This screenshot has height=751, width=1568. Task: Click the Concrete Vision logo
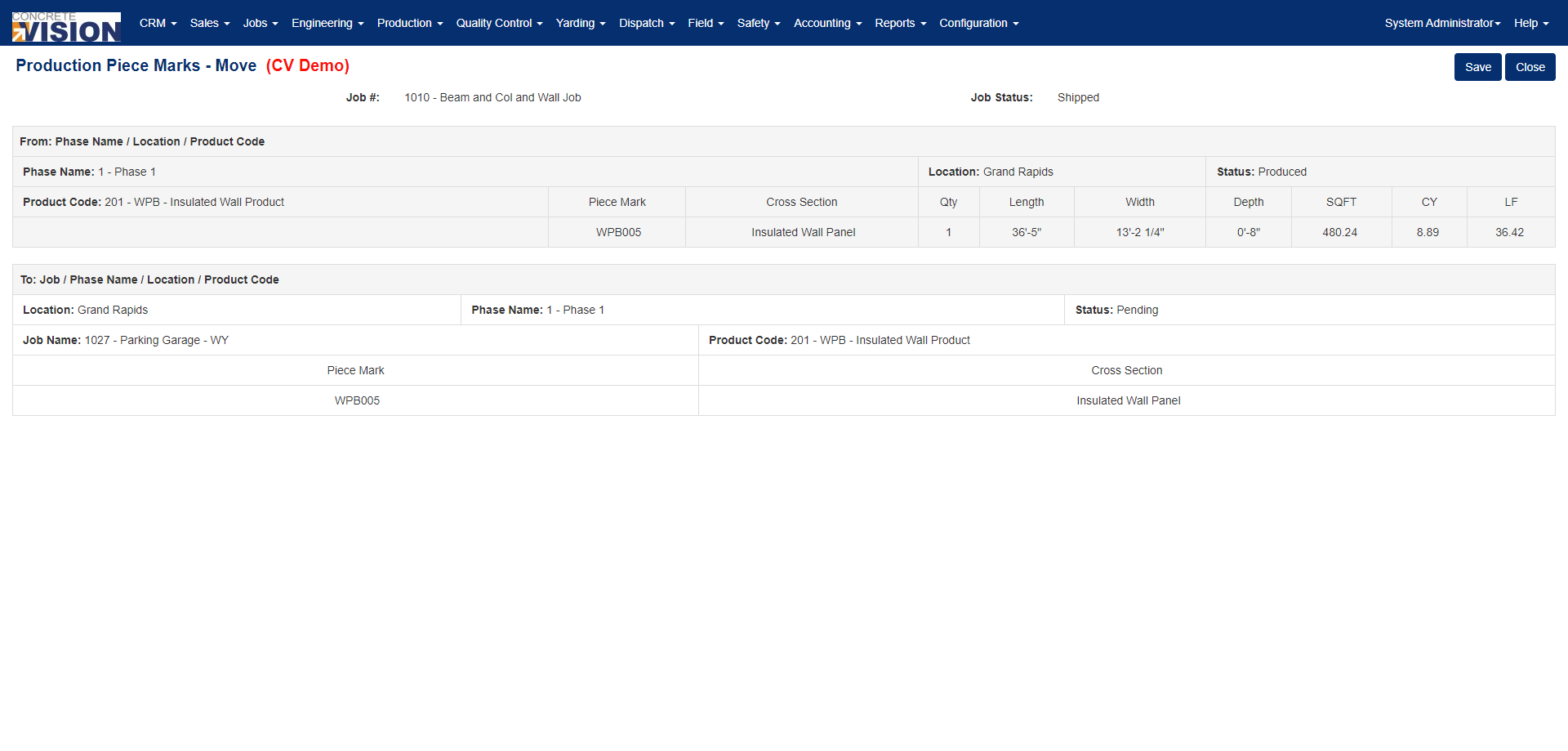[x=66, y=27]
